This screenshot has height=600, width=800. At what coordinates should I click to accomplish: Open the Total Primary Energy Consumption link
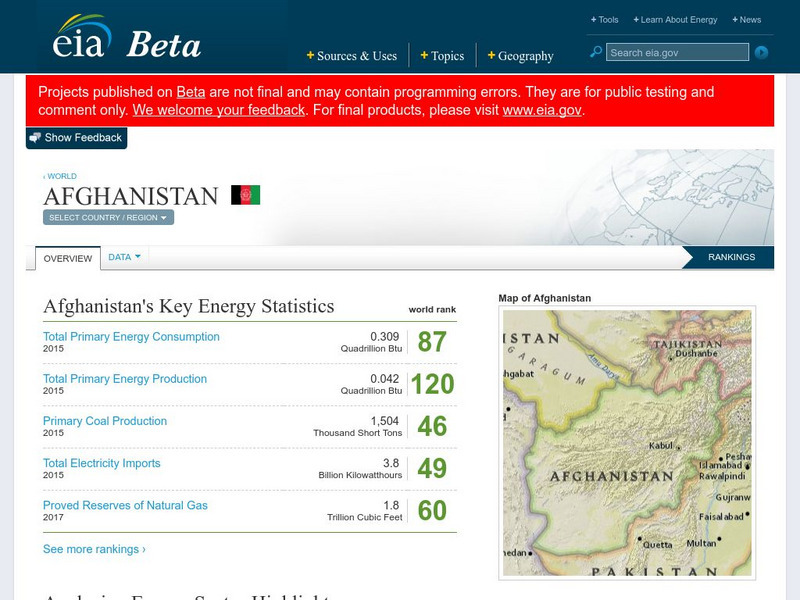pyautogui.click(x=130, y=336)
